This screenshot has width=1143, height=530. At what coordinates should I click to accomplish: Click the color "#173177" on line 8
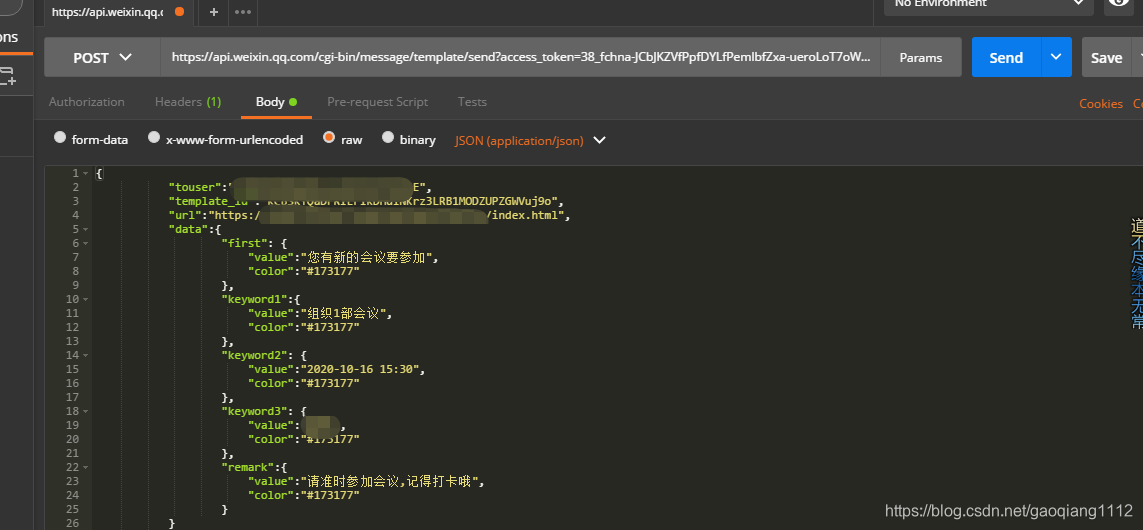pyautogui.click(x=330, y=271)
